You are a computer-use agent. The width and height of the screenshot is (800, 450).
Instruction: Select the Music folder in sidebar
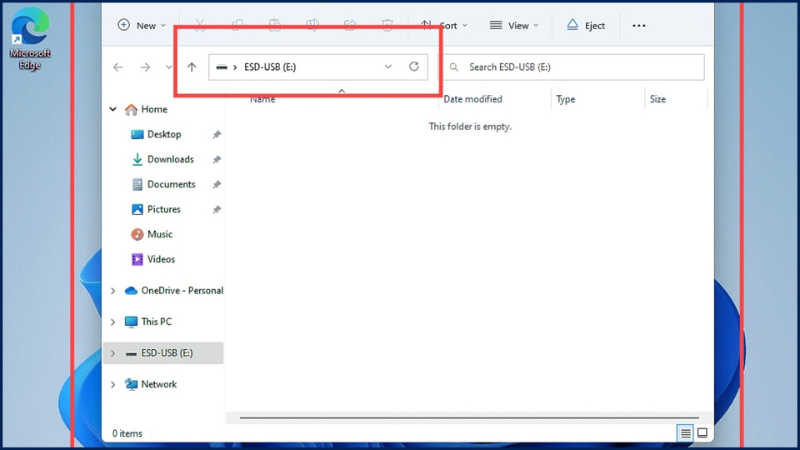click(159, 234)
